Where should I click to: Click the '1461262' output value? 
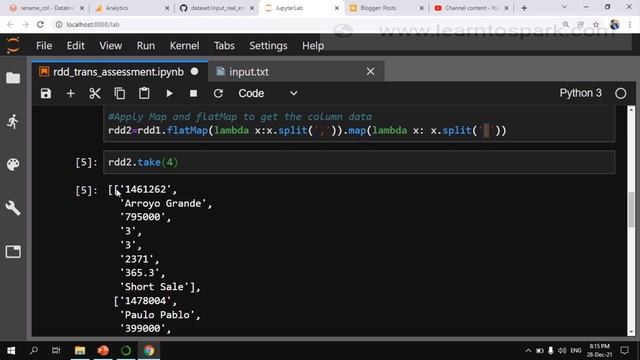[x=146, y=189]
